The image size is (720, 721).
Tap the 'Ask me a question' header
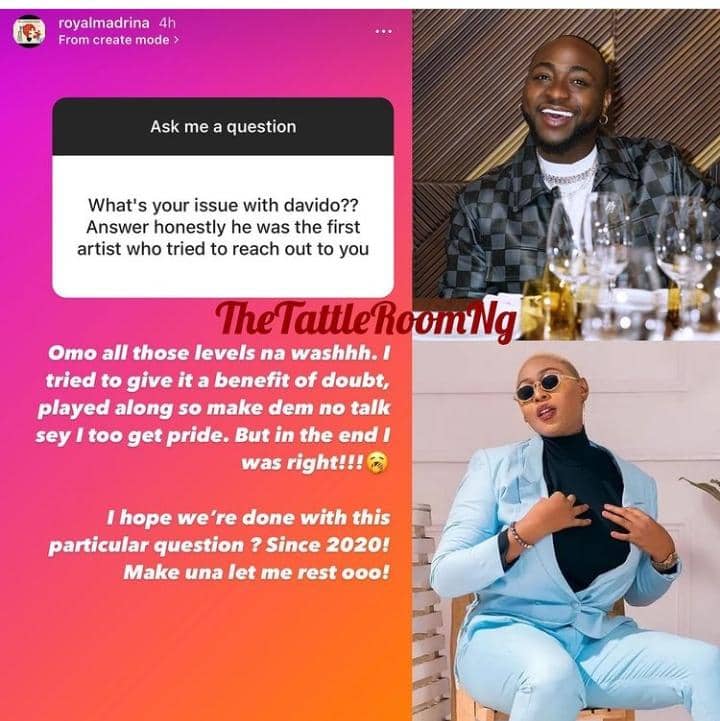tap(223, 126)
